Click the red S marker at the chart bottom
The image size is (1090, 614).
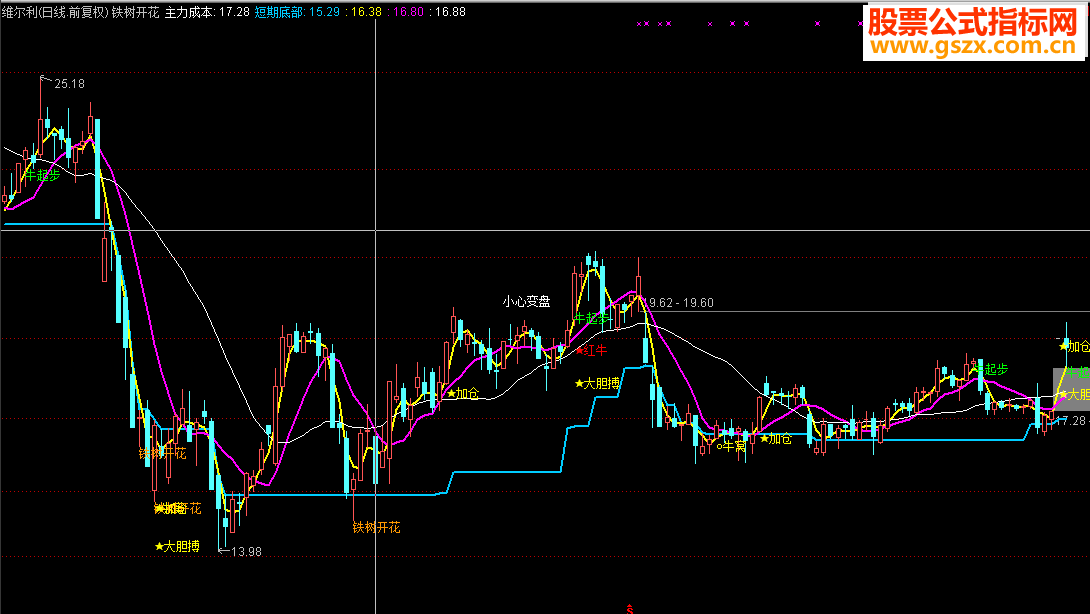pyautogui.click(x=630, y=609)
